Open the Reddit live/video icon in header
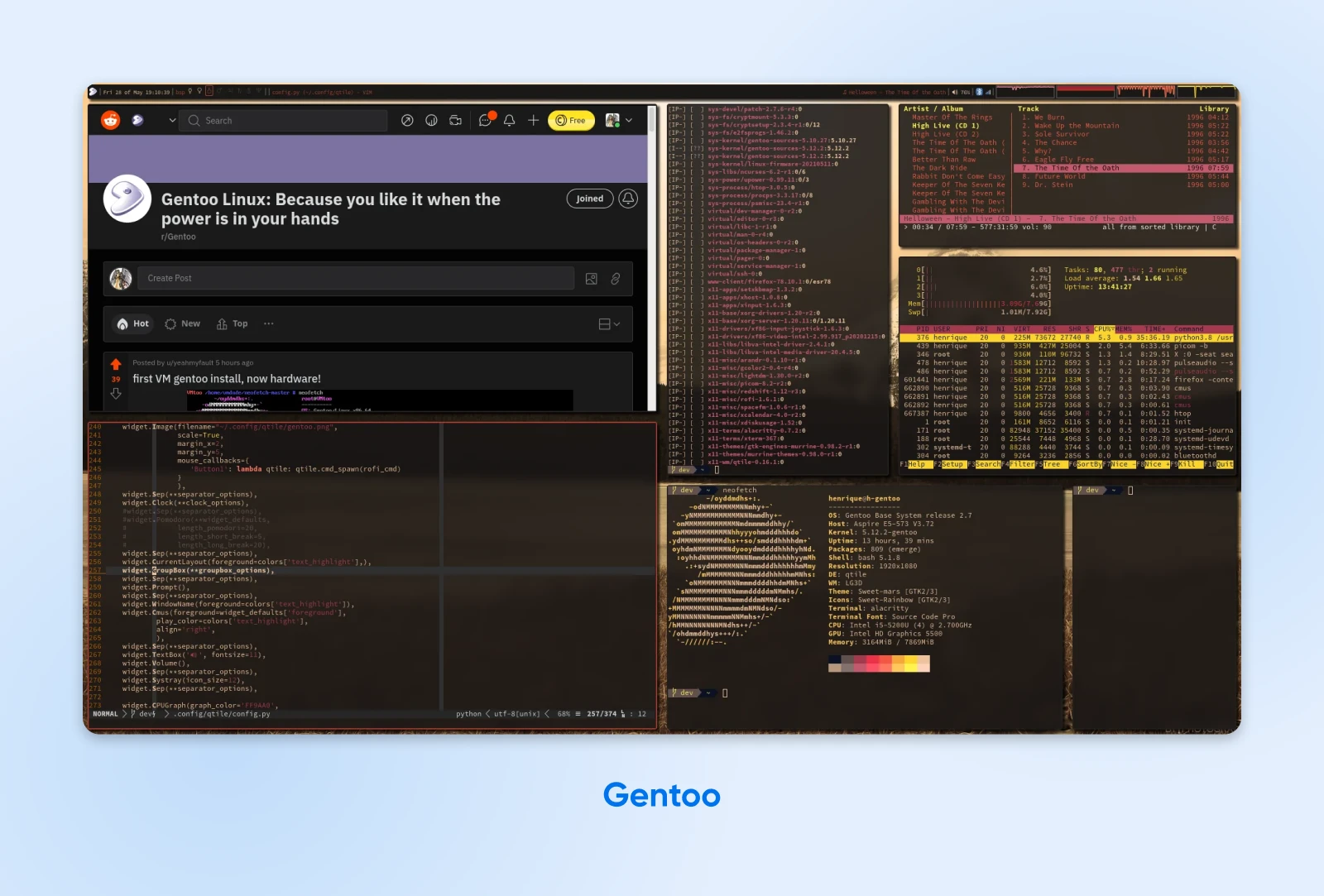The width and height of the screenshot is (1324, 896). (455, 120)
